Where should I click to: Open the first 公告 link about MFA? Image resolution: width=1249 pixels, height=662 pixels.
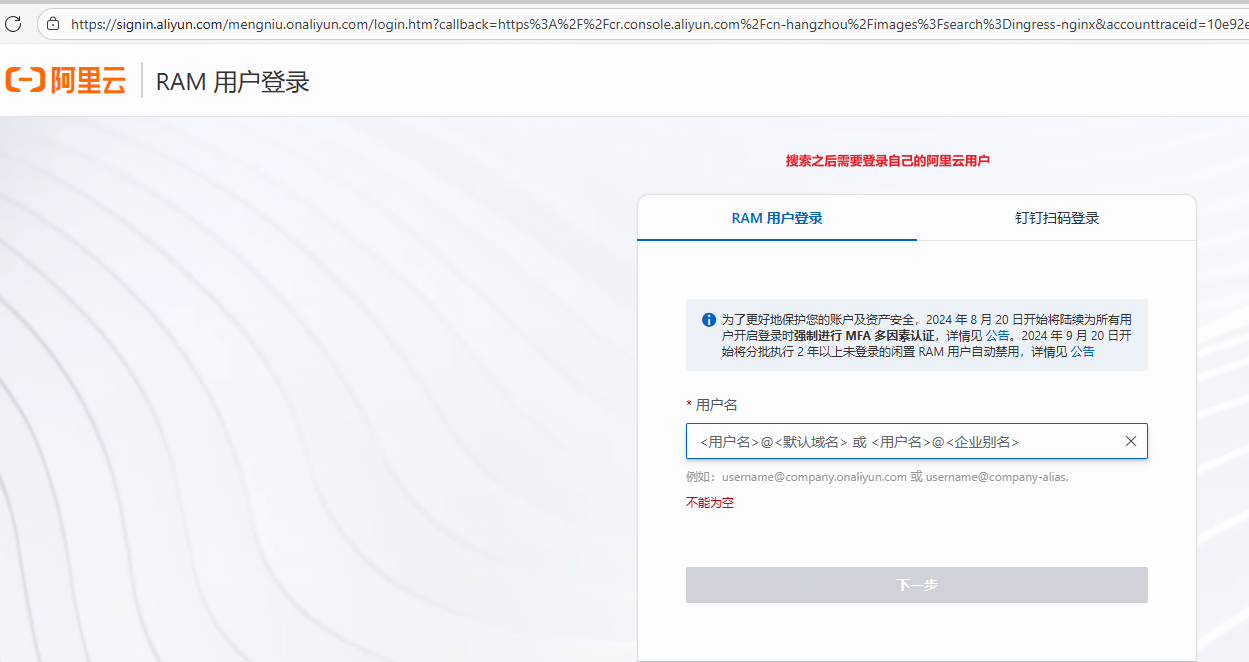click(998, 336)
